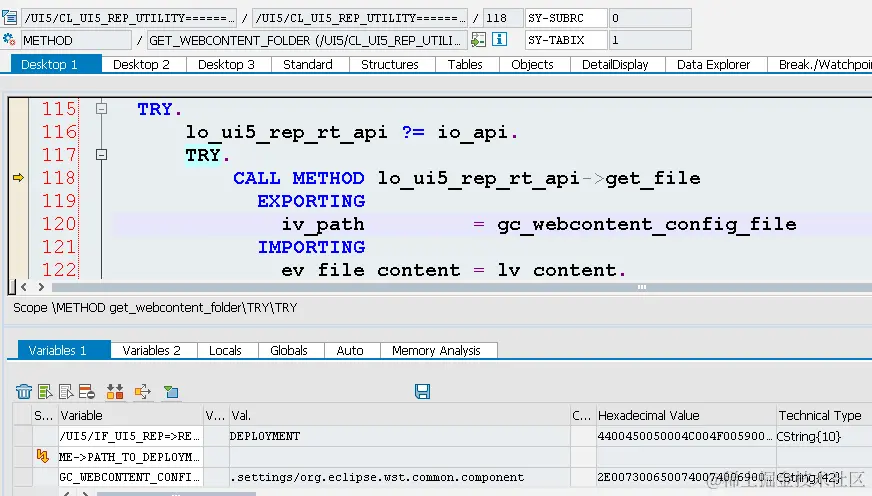Click the SY-TABIX label field
The width and height of the screenshot is (872, 496).
(x=566, y=40)
